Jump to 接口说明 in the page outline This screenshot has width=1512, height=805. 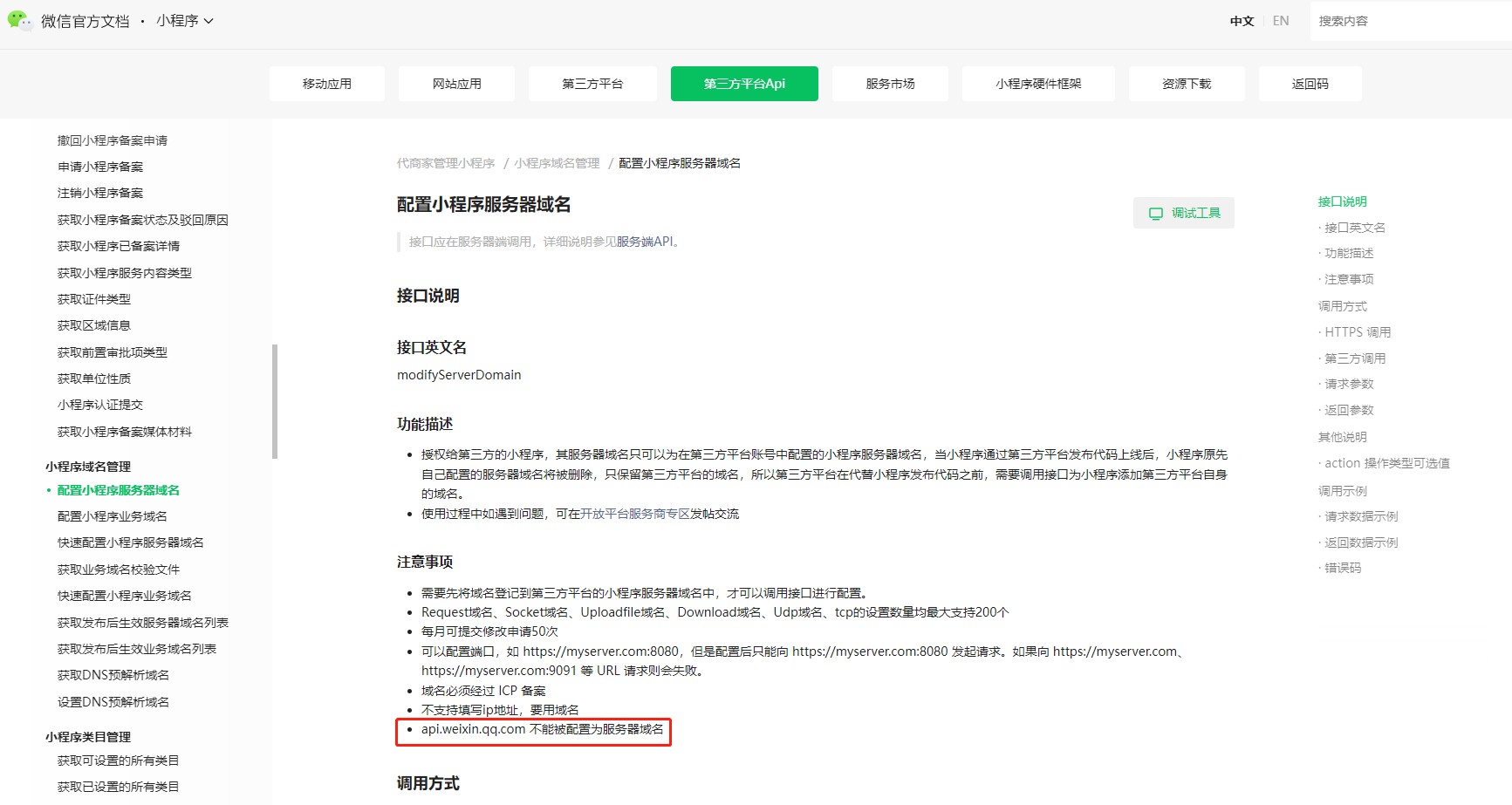pos(1343,201)
